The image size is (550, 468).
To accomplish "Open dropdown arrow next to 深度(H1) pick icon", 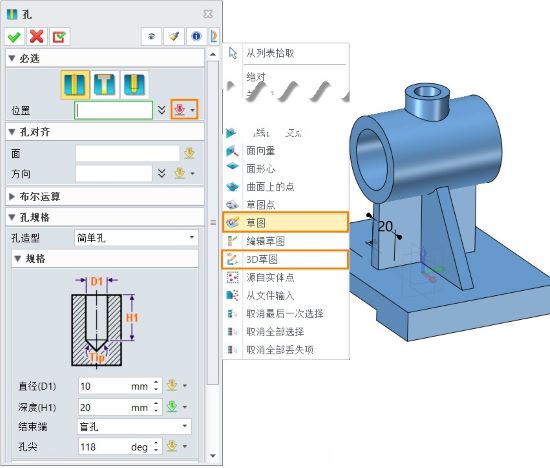I will (x=185, y=407).
